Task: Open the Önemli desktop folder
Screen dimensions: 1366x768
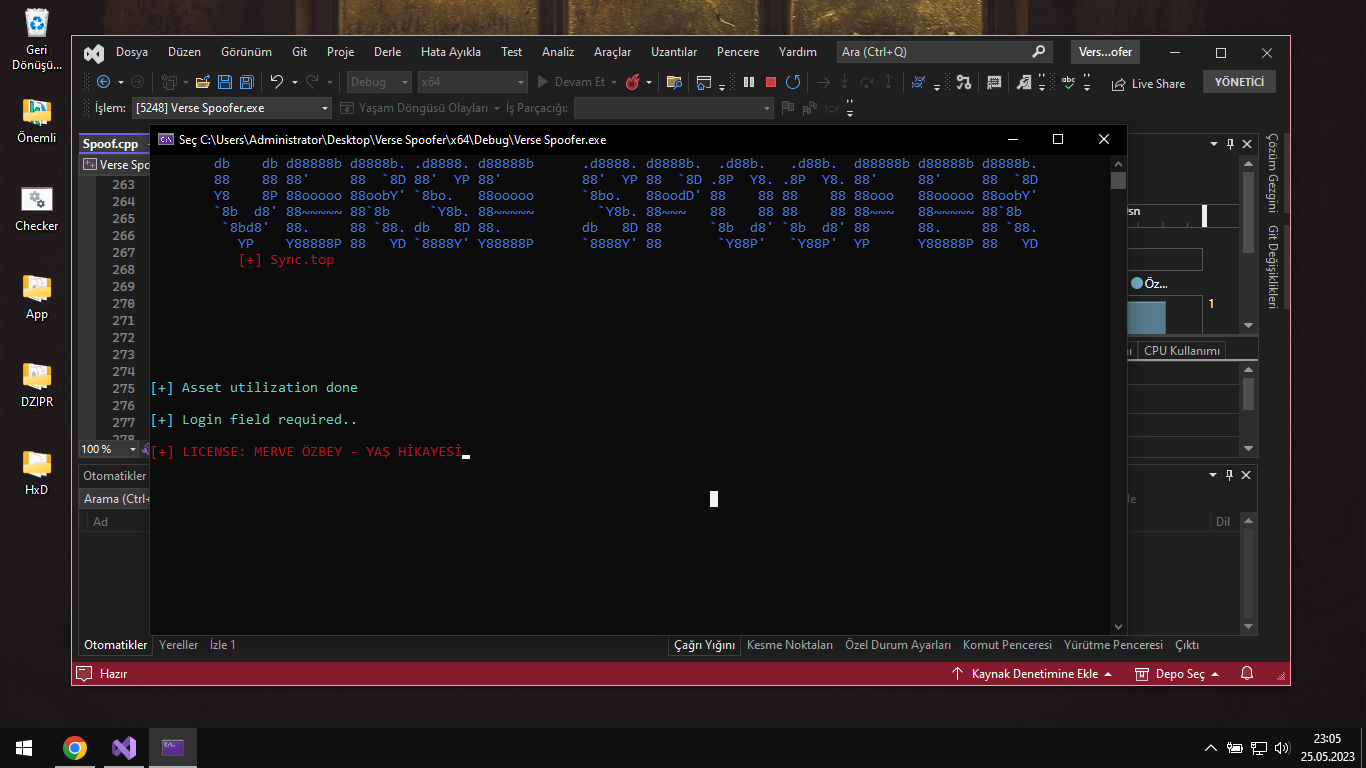Action: (x=36, y=121)
